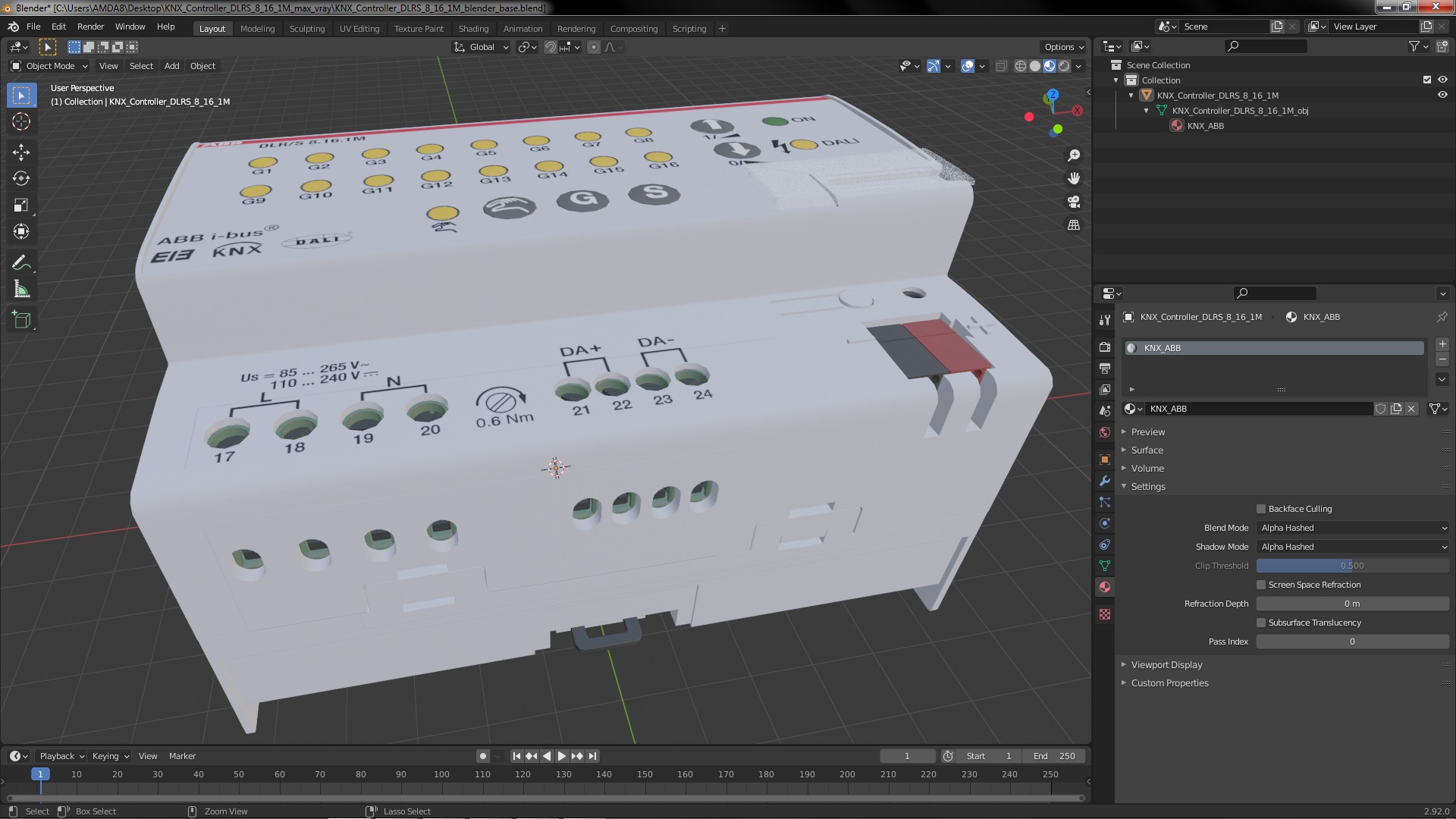Expand the Preview panel
This screenshot has height=819, width=1456.
click(1147, 432)
